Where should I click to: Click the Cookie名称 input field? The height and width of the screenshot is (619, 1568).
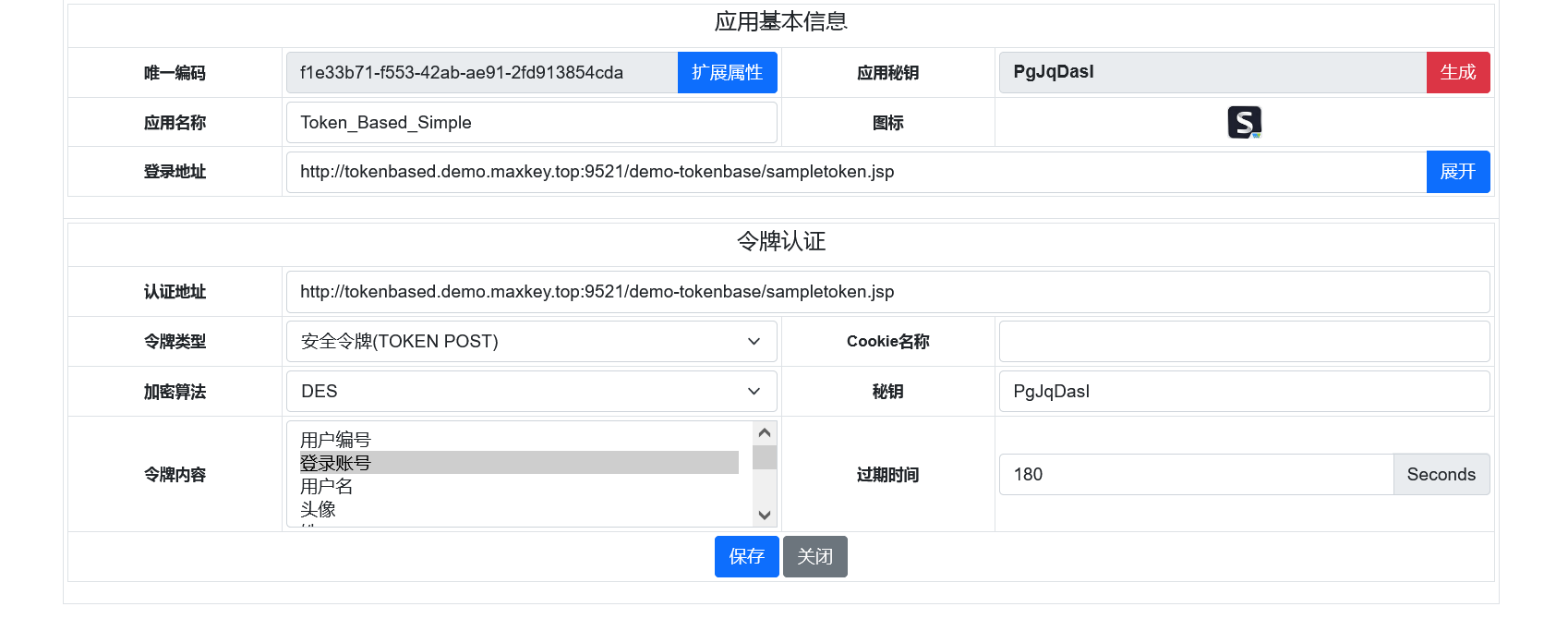pyautogui.click(x=1244, y=342)
